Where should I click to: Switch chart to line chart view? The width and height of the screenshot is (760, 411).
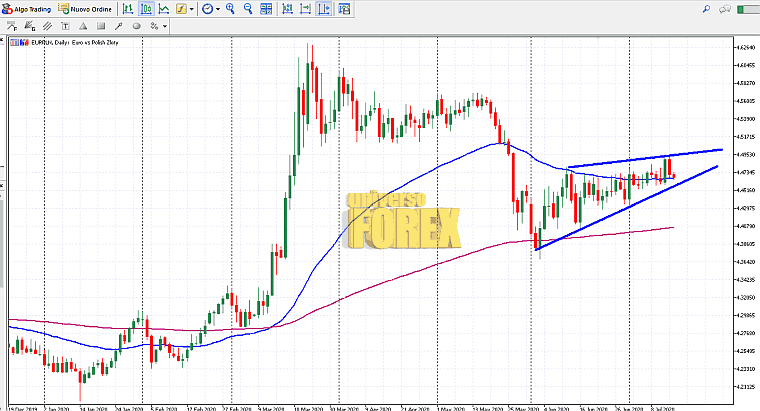[x=163, y=8]
